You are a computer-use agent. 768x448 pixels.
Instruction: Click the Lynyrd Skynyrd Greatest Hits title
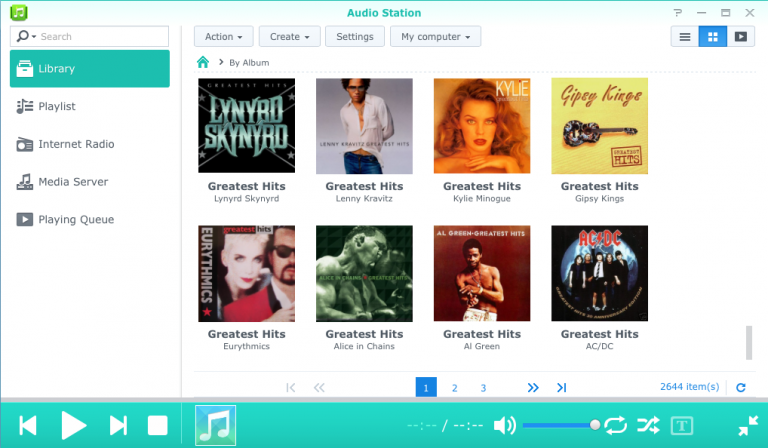click(246, 186)
